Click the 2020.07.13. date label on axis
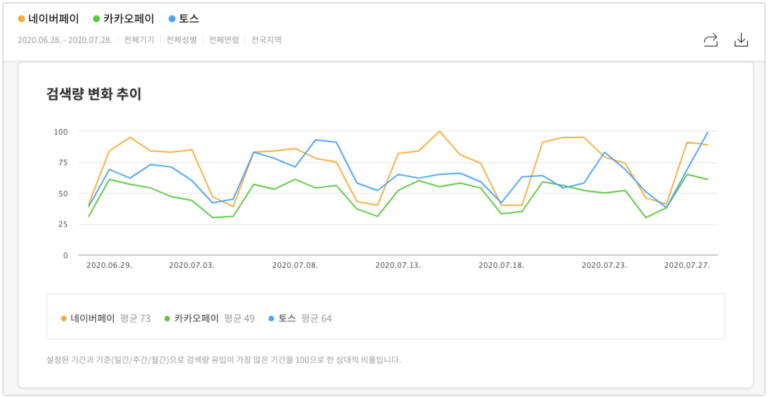Screen dimensions: 768x398 [x=398, y=265]
